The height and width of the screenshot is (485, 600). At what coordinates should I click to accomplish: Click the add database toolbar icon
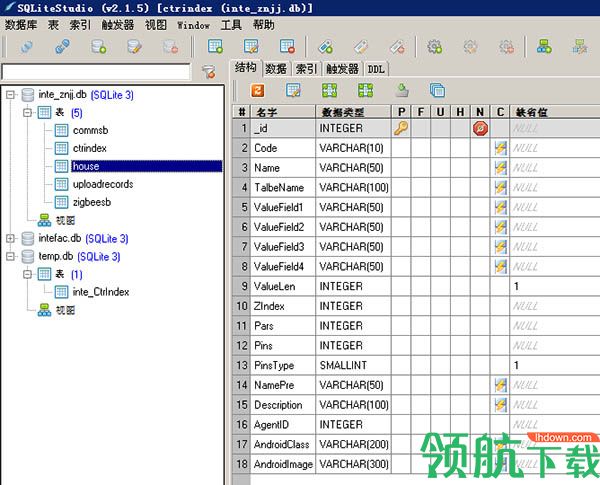(x=98, y=47)
